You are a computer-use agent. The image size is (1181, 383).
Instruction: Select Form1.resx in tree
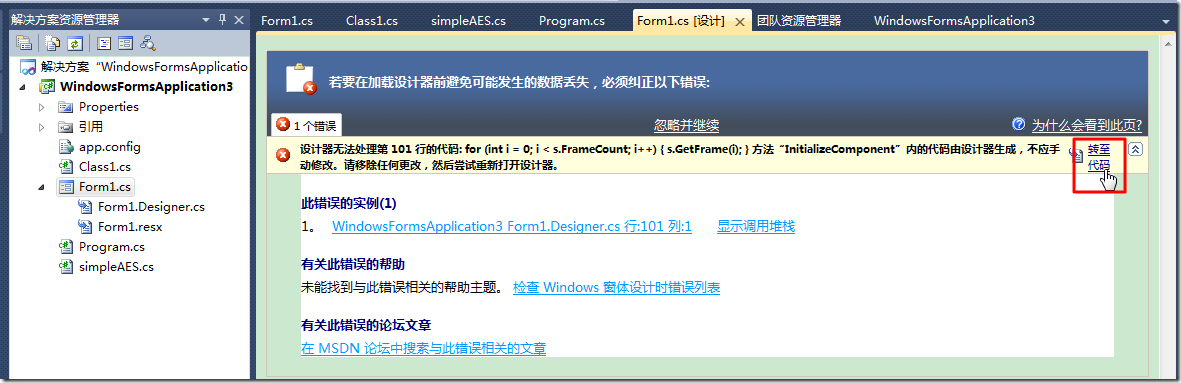(x=130, y=226)
